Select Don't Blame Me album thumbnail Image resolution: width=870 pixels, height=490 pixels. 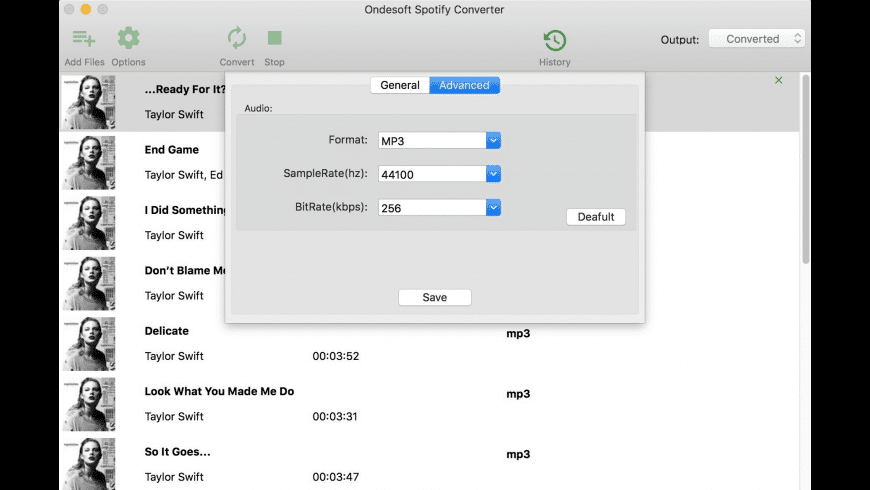click(89, 284)
